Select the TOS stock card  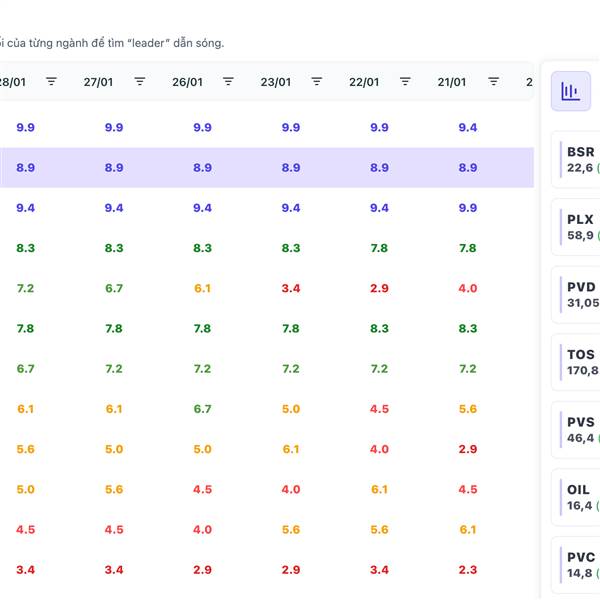click(x=580, y=362)
